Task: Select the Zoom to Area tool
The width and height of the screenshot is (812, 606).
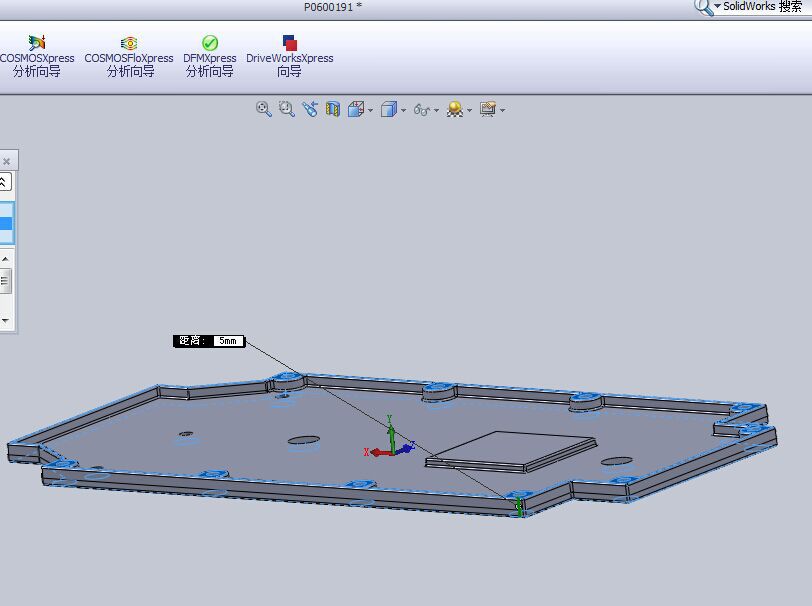Action: [287, 109]
